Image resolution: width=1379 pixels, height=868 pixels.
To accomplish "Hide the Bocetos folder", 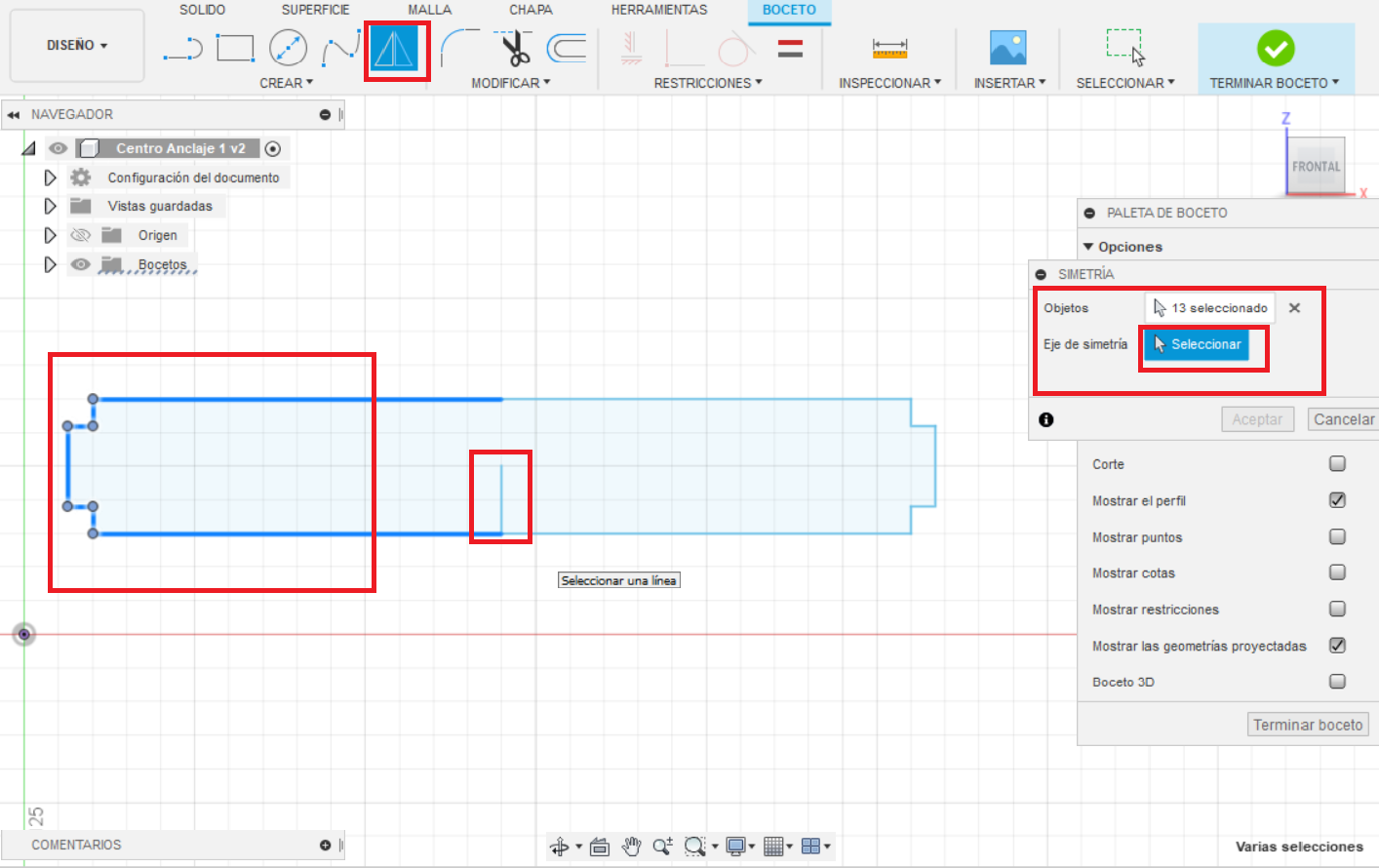I will point(81,264).
